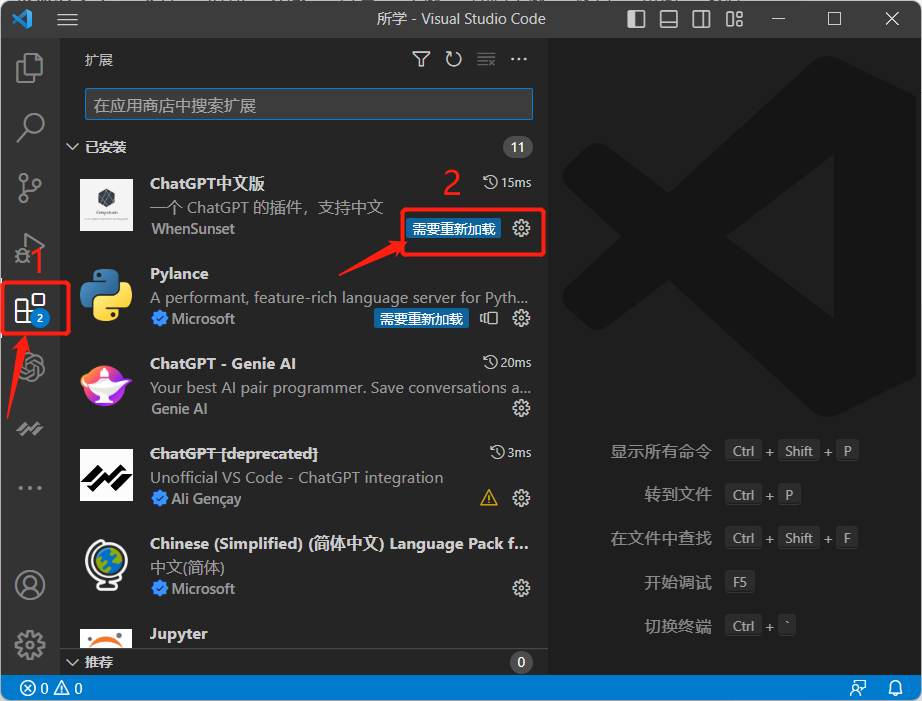Image resolution: width=922 pixels, height=701 pixels.
Task: Open the ChatGPT [deprecated] extension title
Action: 234,453
